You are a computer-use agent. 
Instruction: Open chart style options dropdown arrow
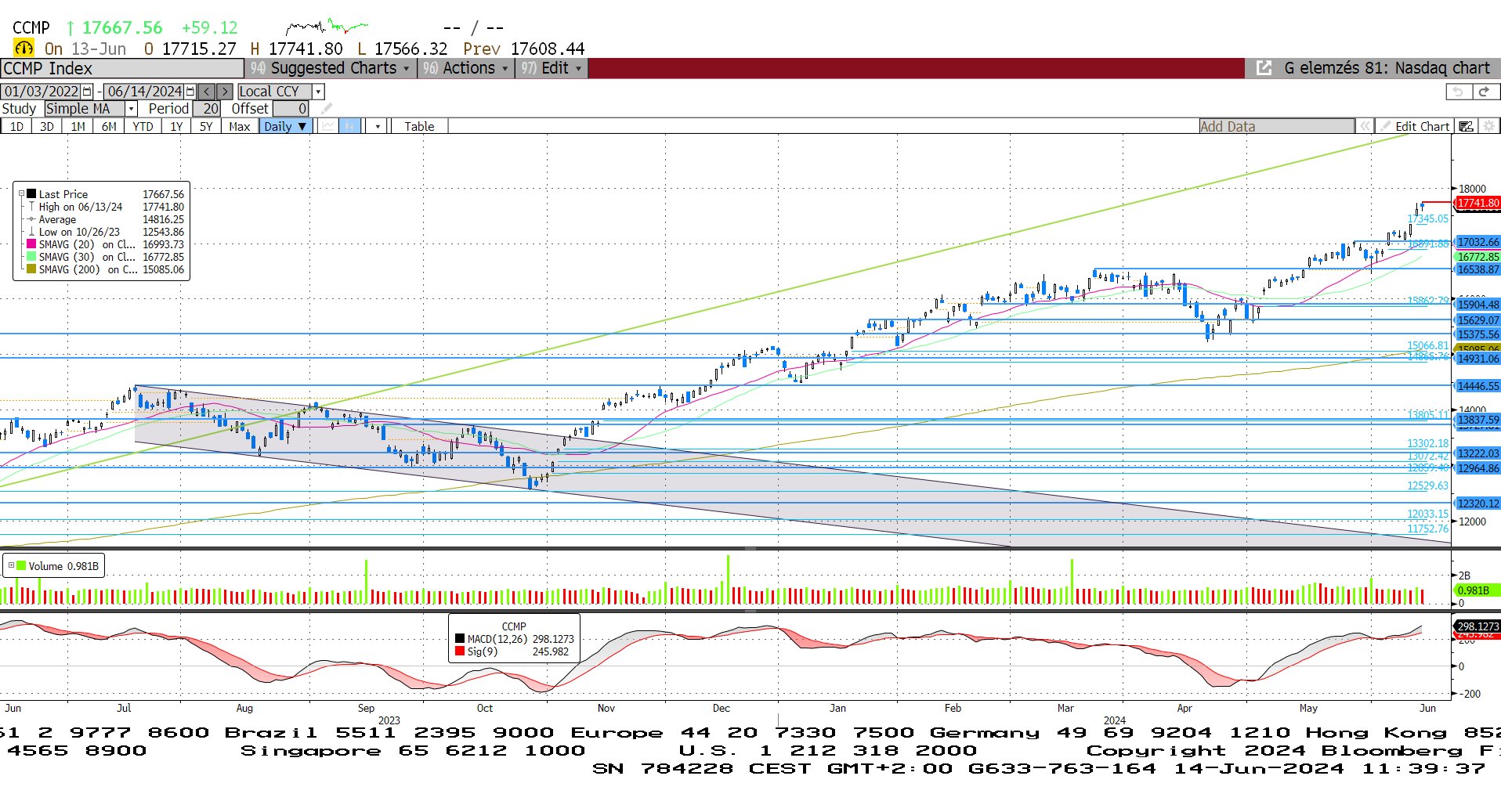(378, 126)
